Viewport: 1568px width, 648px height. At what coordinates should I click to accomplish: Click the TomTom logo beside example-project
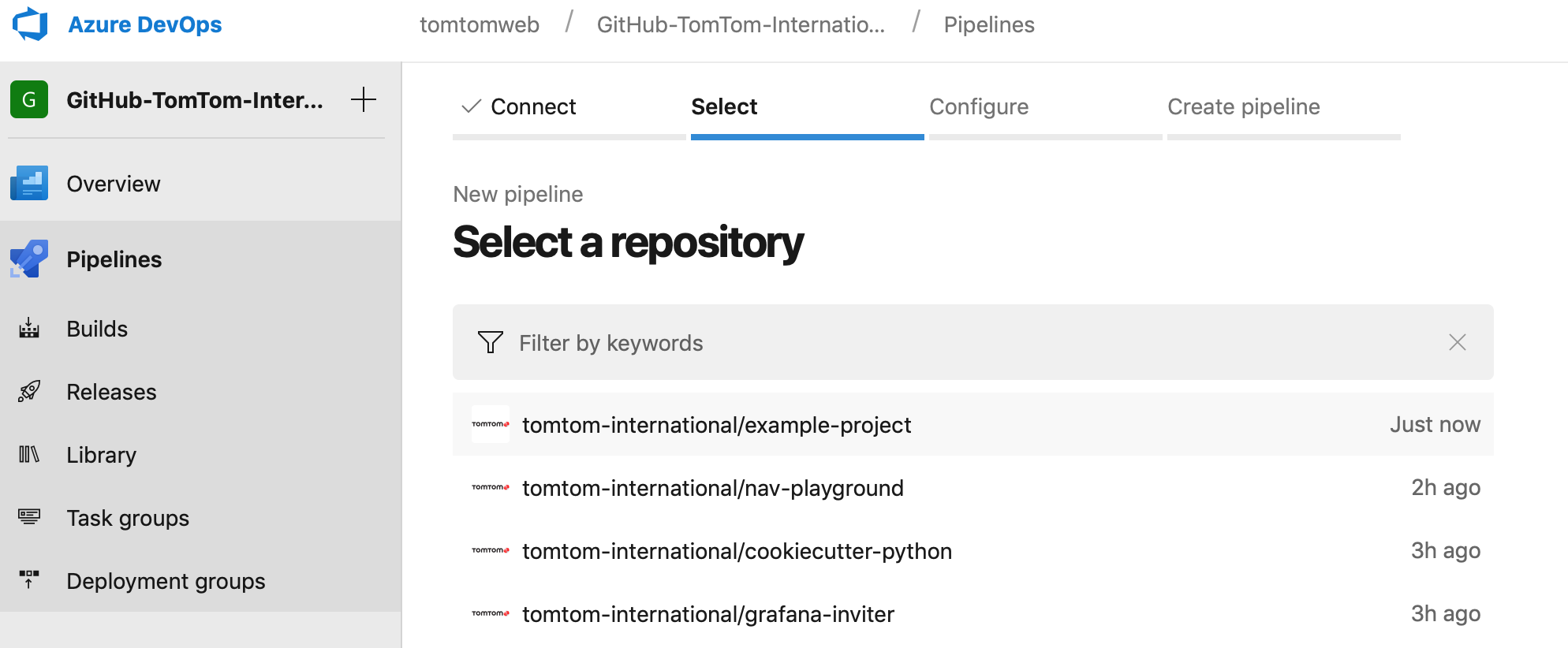(491, 424)
